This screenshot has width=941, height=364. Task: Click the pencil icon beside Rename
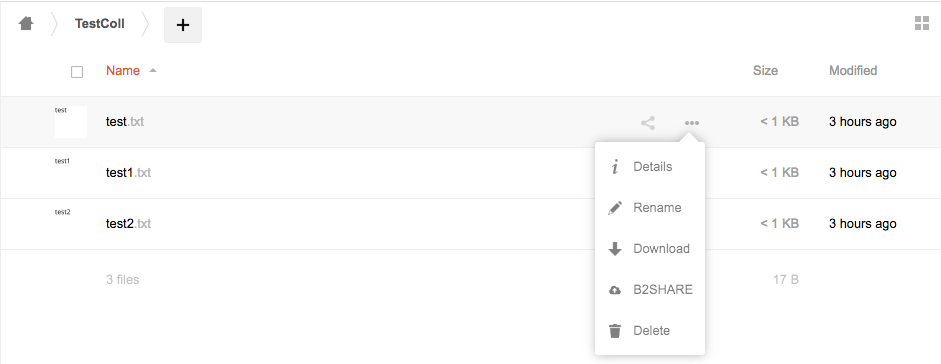pos(615,208)
